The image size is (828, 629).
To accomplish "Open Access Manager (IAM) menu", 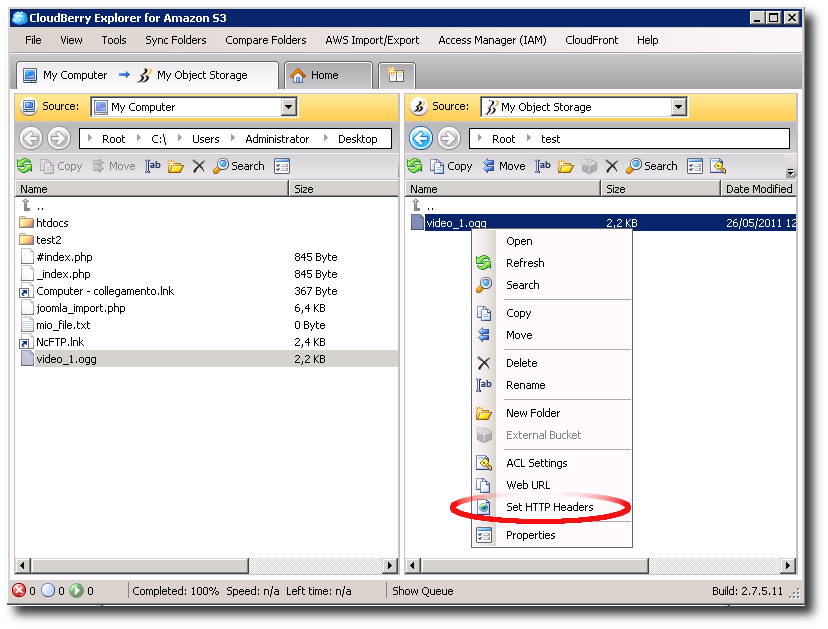I will pyautogui.click(x=492, y=40).
